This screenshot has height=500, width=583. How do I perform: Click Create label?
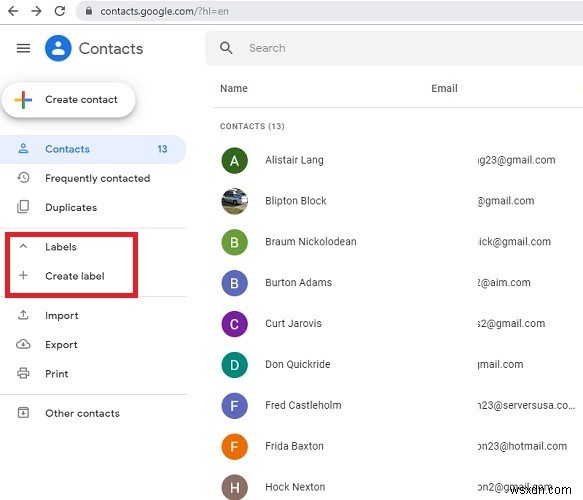click(75, 276)
